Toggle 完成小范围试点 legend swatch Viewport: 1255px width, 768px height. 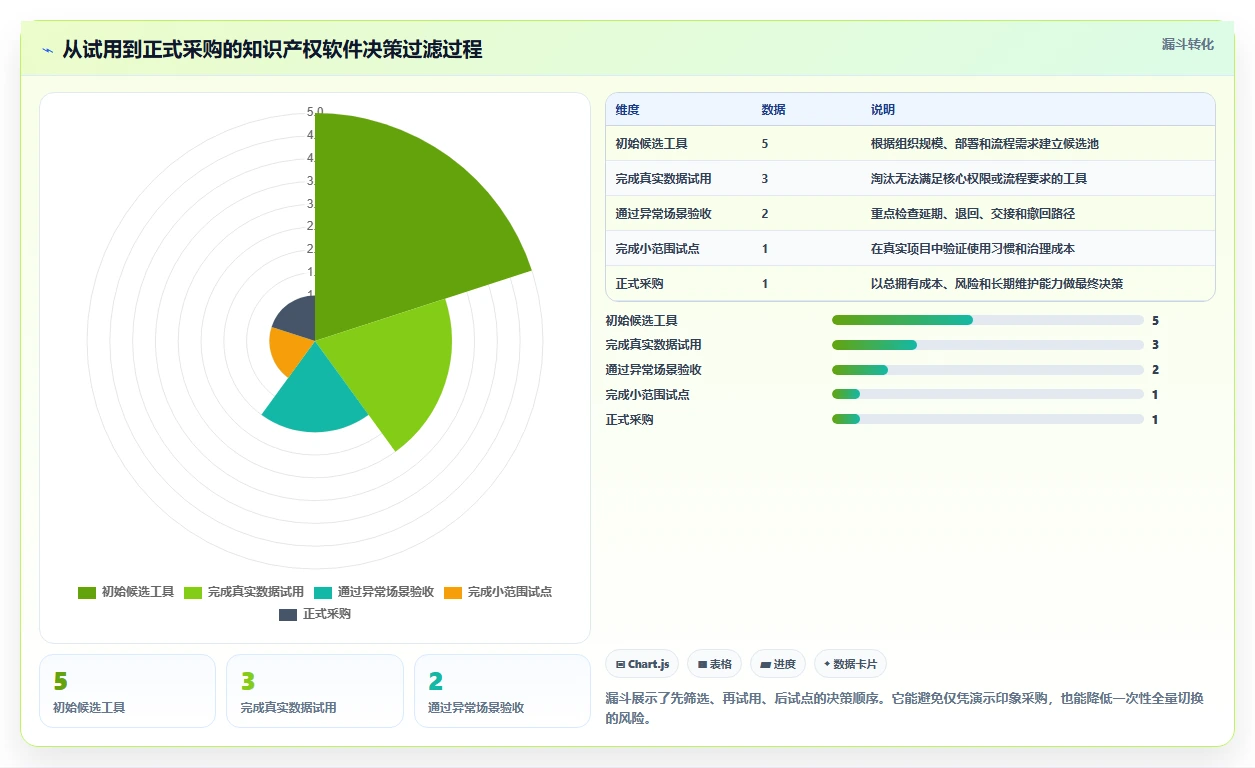tap(453, 592)
